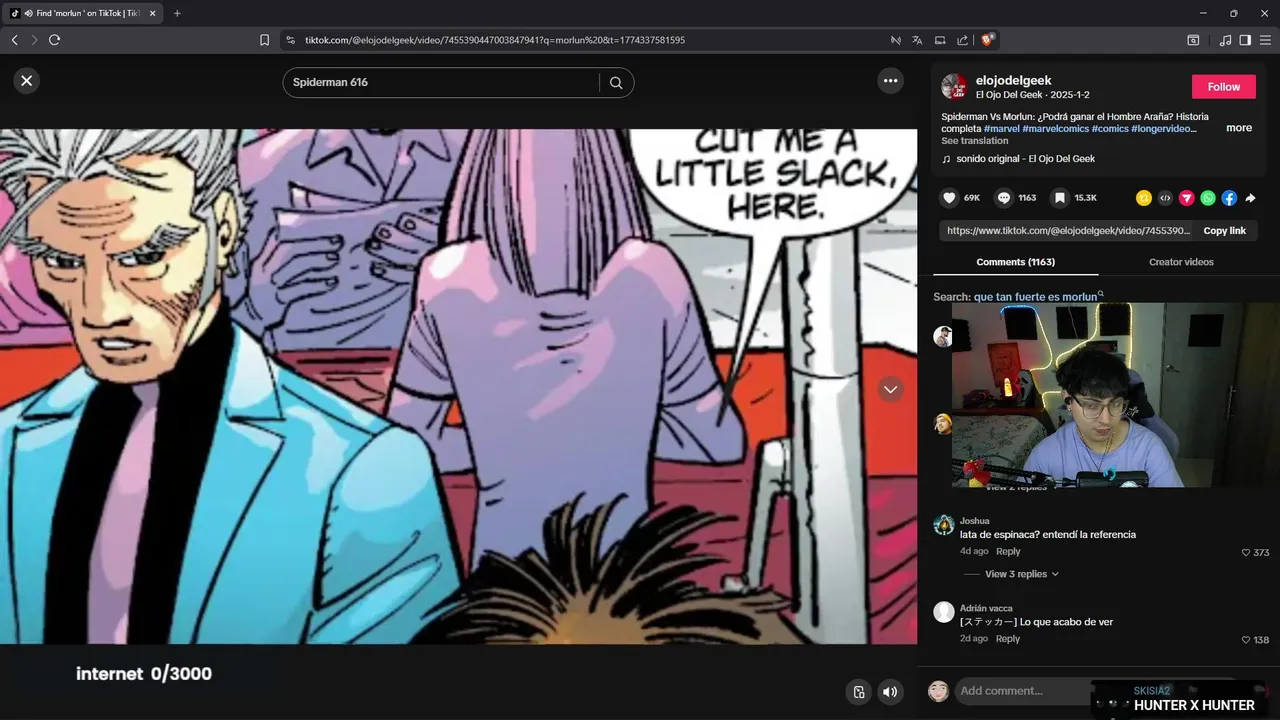The image size is (1280, 720).
Task: Click Joshua's avatar
Action: pos(943,525)
